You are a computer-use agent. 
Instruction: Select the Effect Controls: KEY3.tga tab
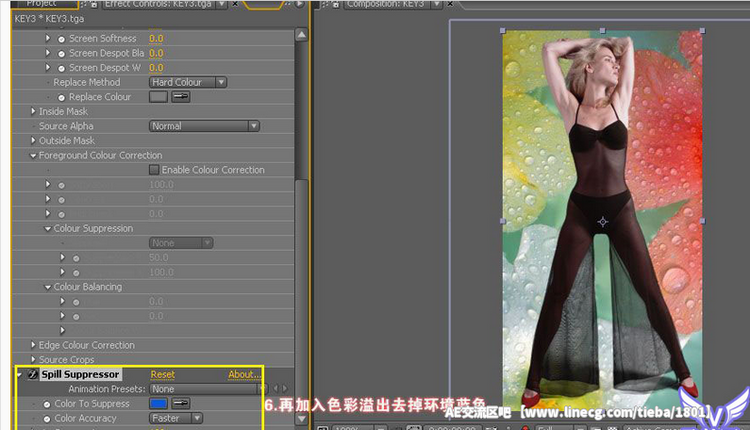(158, 4)
